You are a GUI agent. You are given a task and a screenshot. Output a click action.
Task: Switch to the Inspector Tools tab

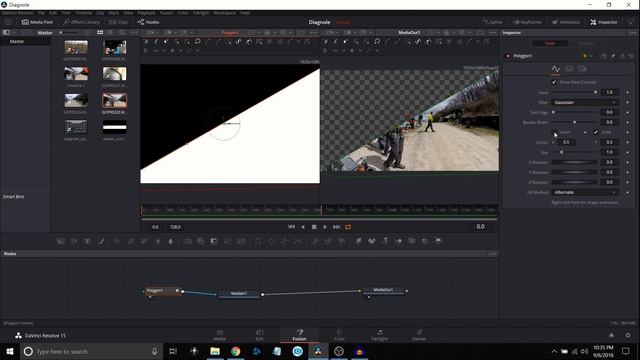[550, 43]
